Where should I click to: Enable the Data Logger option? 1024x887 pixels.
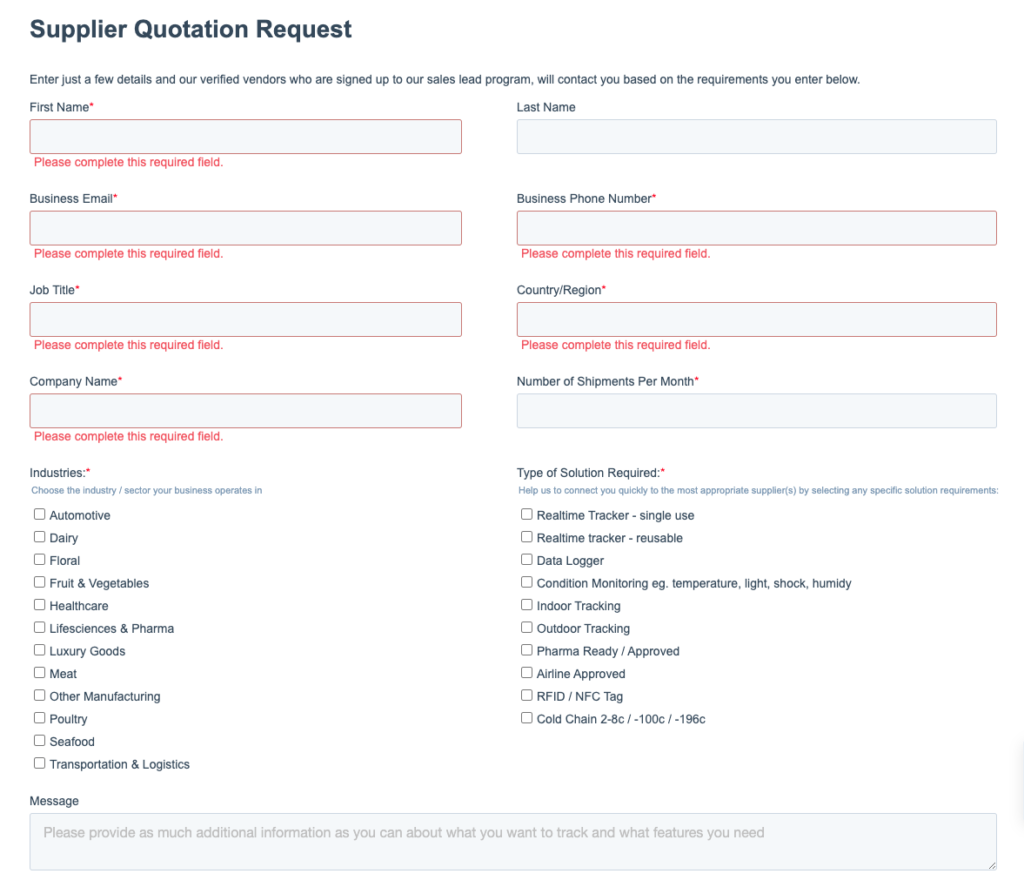527,559
